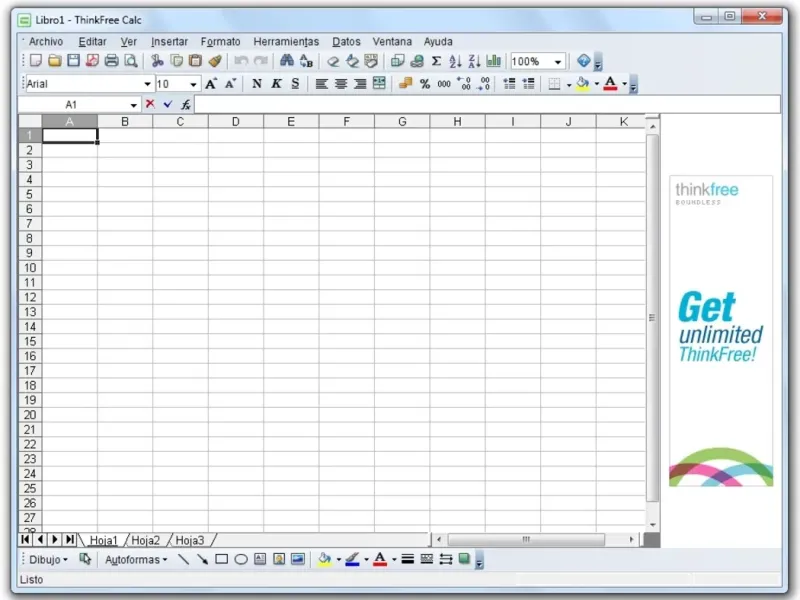Expand the A1 name box dropdown
The image size is (800, 600).
point(134,105)
